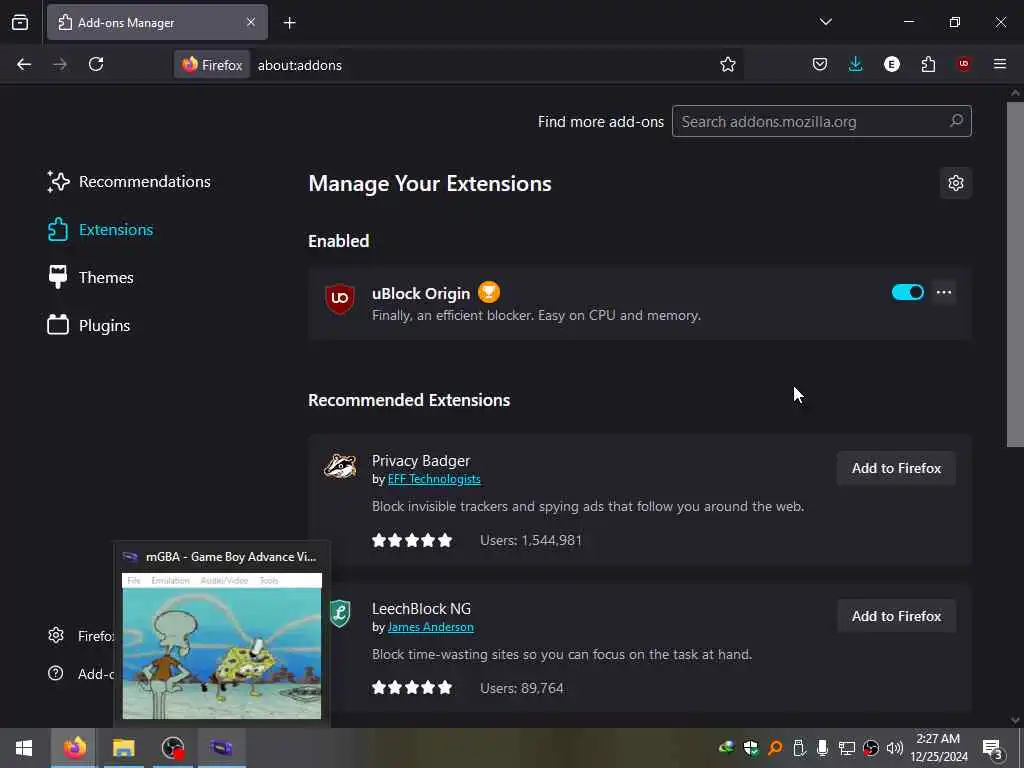
Task: Click the OBS Studio taskbar icon
Action: tap(173, 748)
